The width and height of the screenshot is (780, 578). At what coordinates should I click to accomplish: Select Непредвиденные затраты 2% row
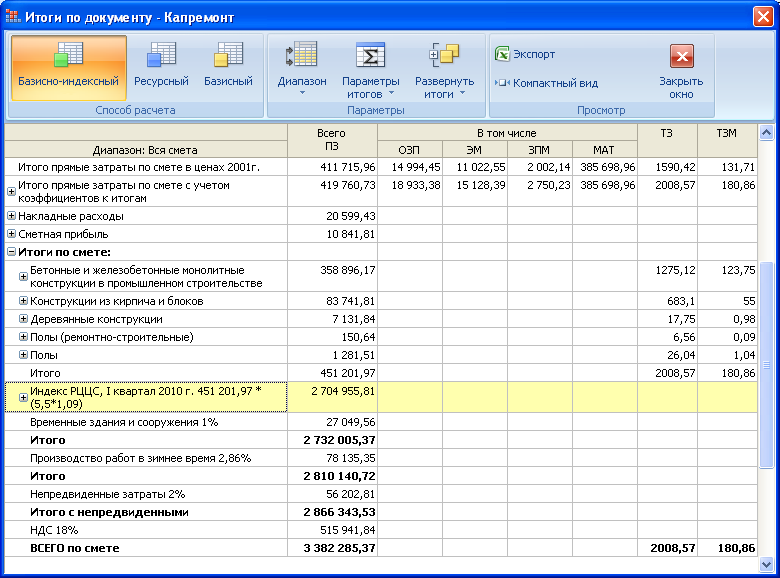coord(381,494)
